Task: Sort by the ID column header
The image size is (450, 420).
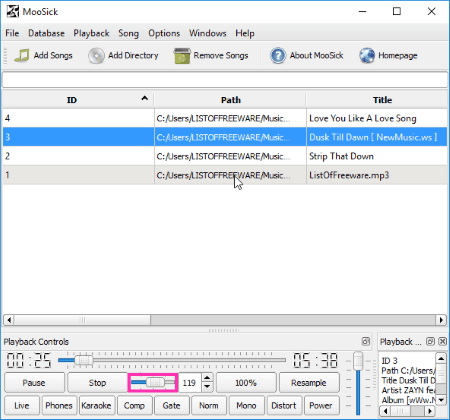Action: point(78,100)
